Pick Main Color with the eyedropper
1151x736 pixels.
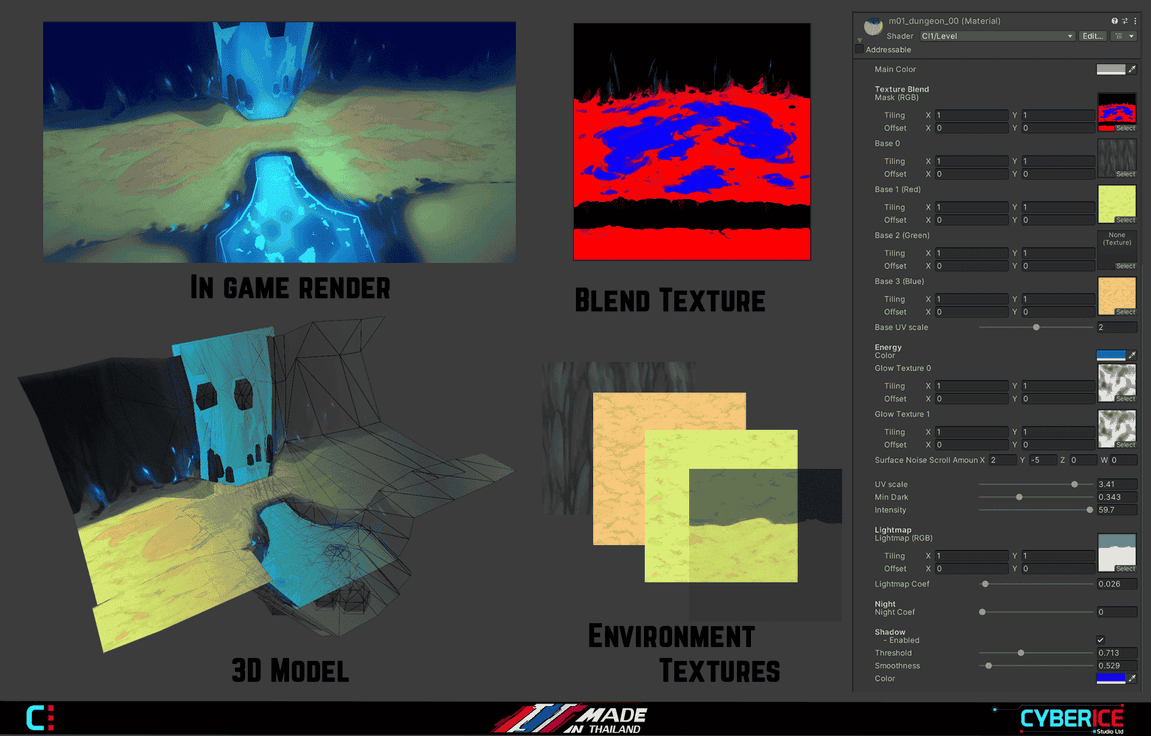pos(1132,70)
